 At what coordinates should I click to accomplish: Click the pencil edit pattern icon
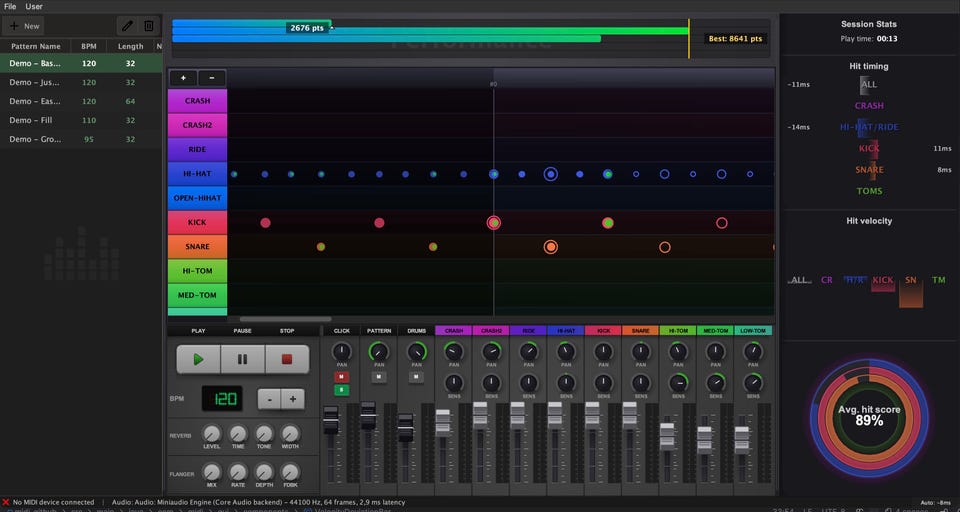[127, 26]
